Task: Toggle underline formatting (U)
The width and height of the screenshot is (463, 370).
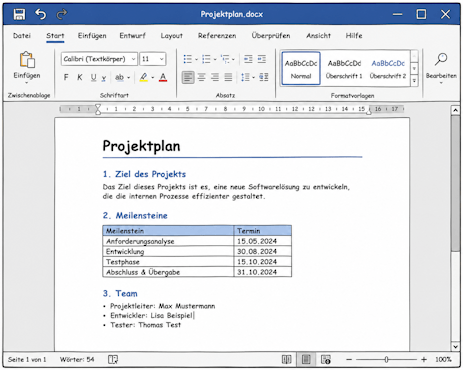Action: (93, 77)
